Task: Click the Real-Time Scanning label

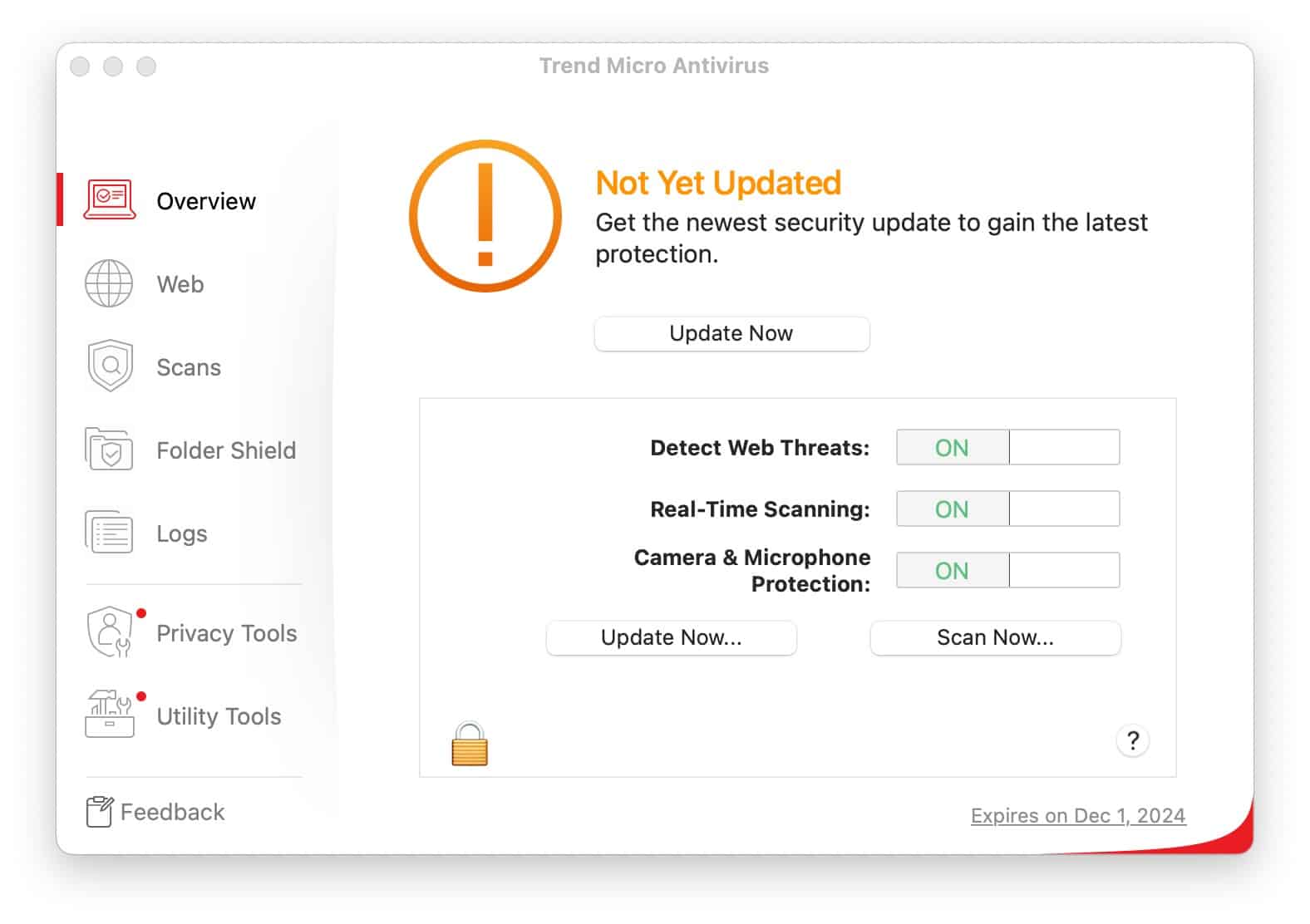Action: [760, 509]
